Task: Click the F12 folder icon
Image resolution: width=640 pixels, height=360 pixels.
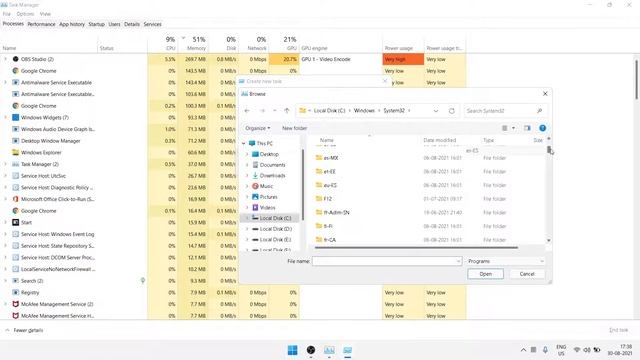Action: click(x=319, y=199)
